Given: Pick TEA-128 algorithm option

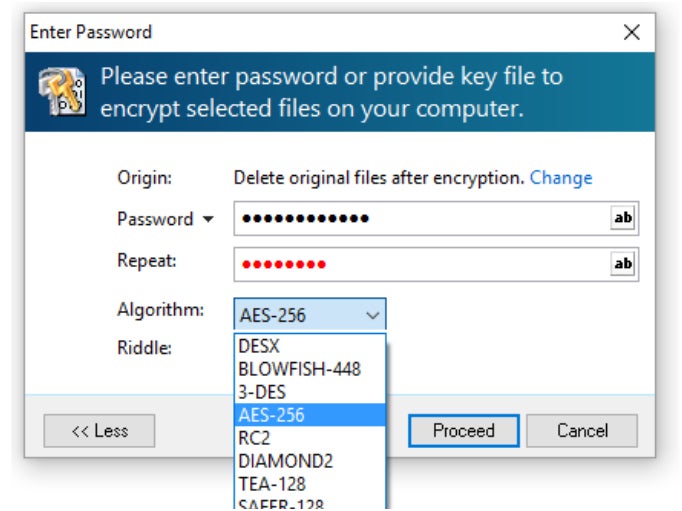Looking at the screenshot, I should tap(310, 484).
